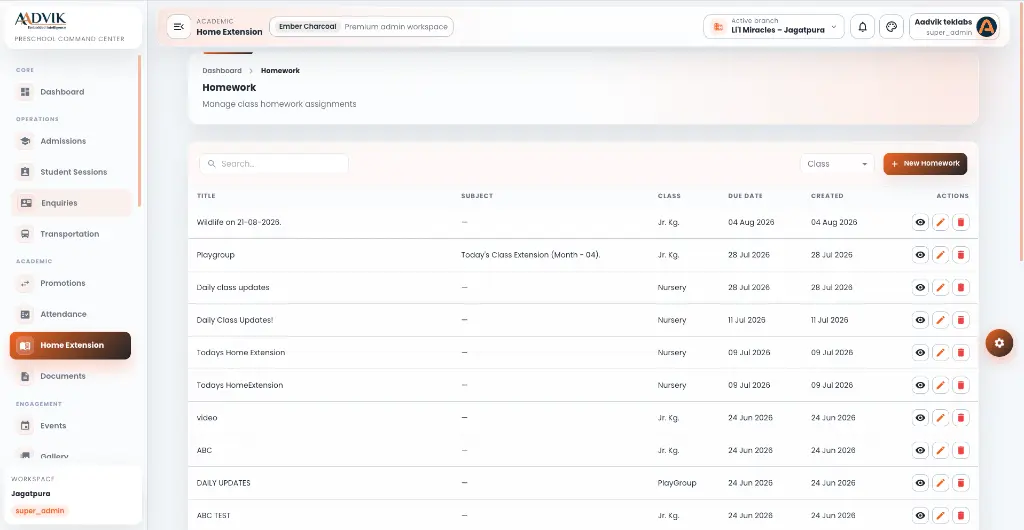Click the Aadvik teklabs avatar icon
The height and width of the screenshot is (530, 1024).
point(987,27)
